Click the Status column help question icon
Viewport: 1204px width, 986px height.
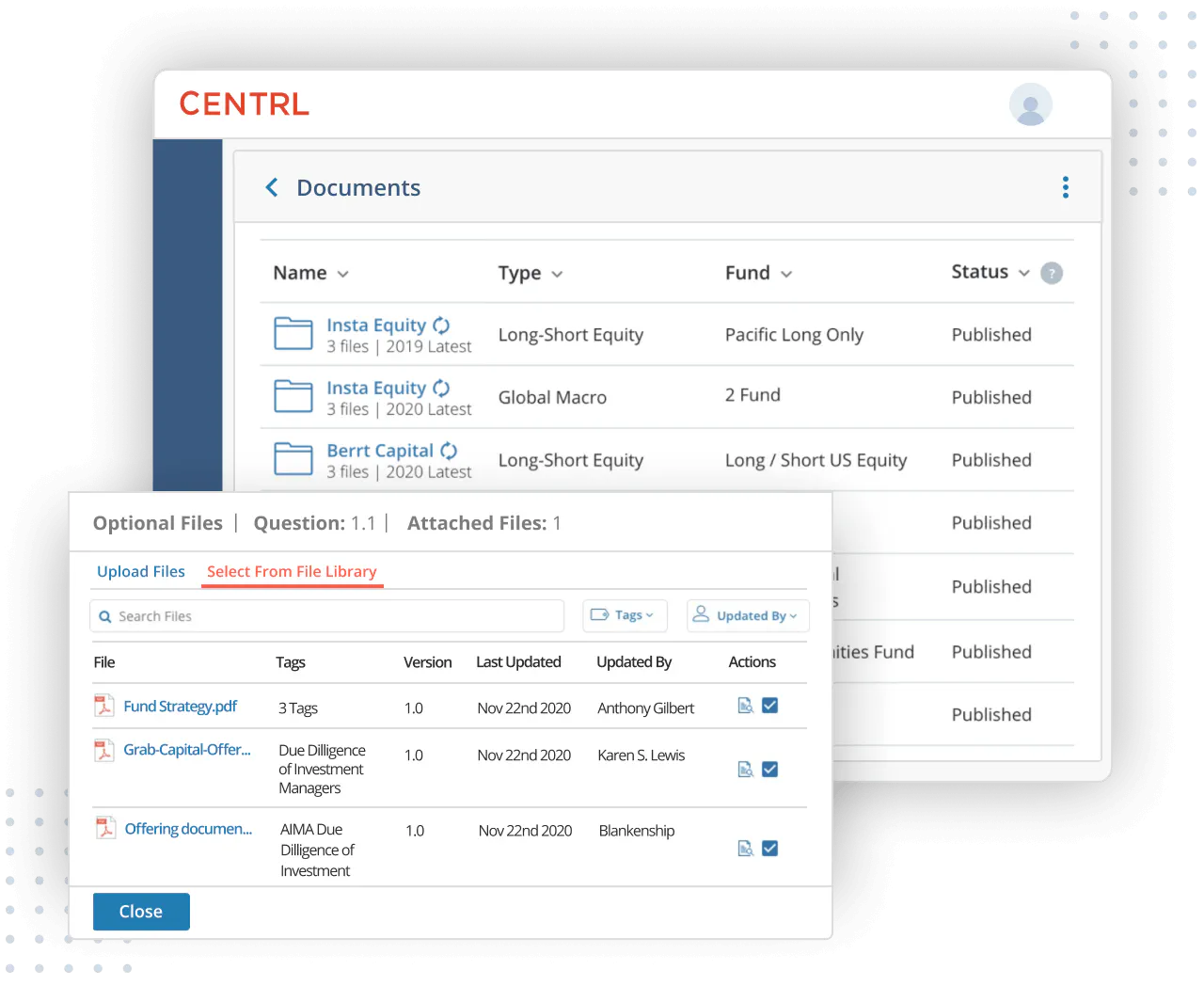coord(1052,273)
